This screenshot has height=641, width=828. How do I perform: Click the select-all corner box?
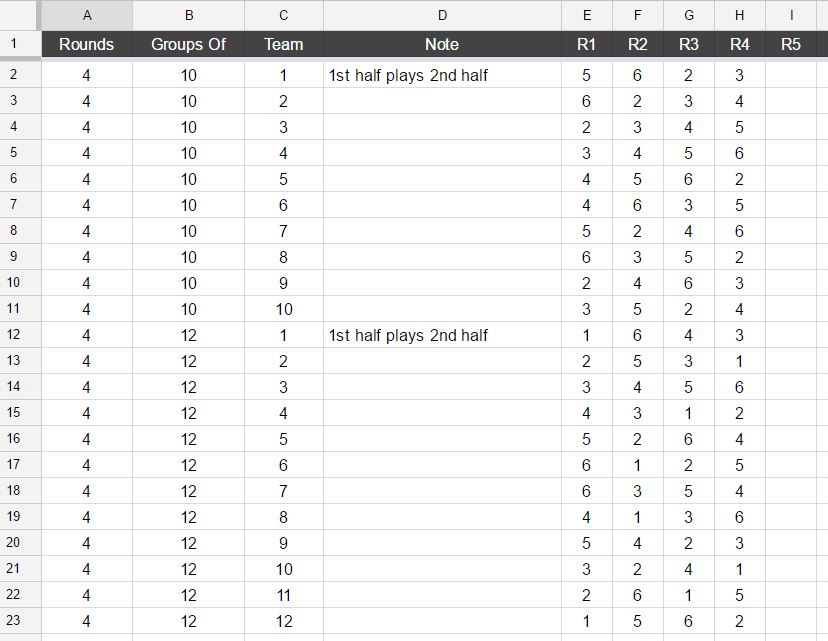tap(18, 15)
